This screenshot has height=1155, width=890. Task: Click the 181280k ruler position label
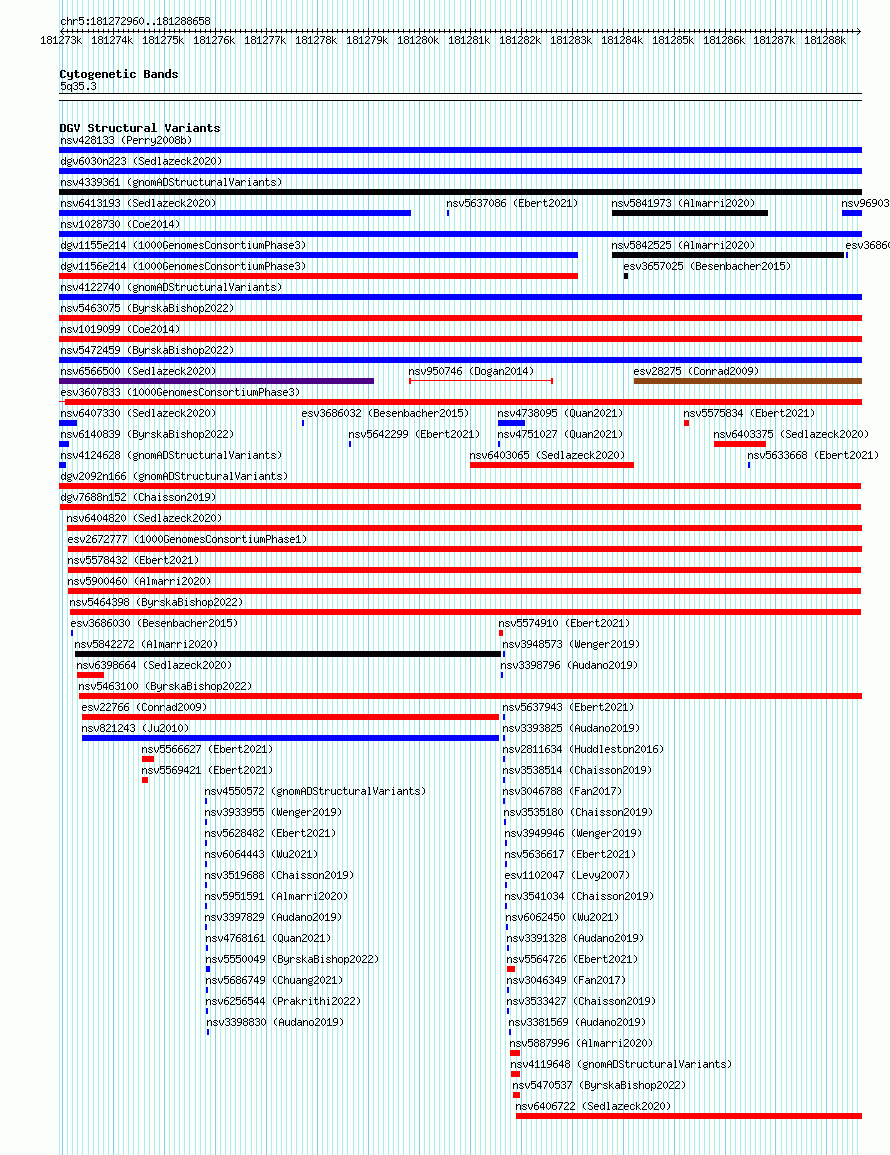[418, 41]
